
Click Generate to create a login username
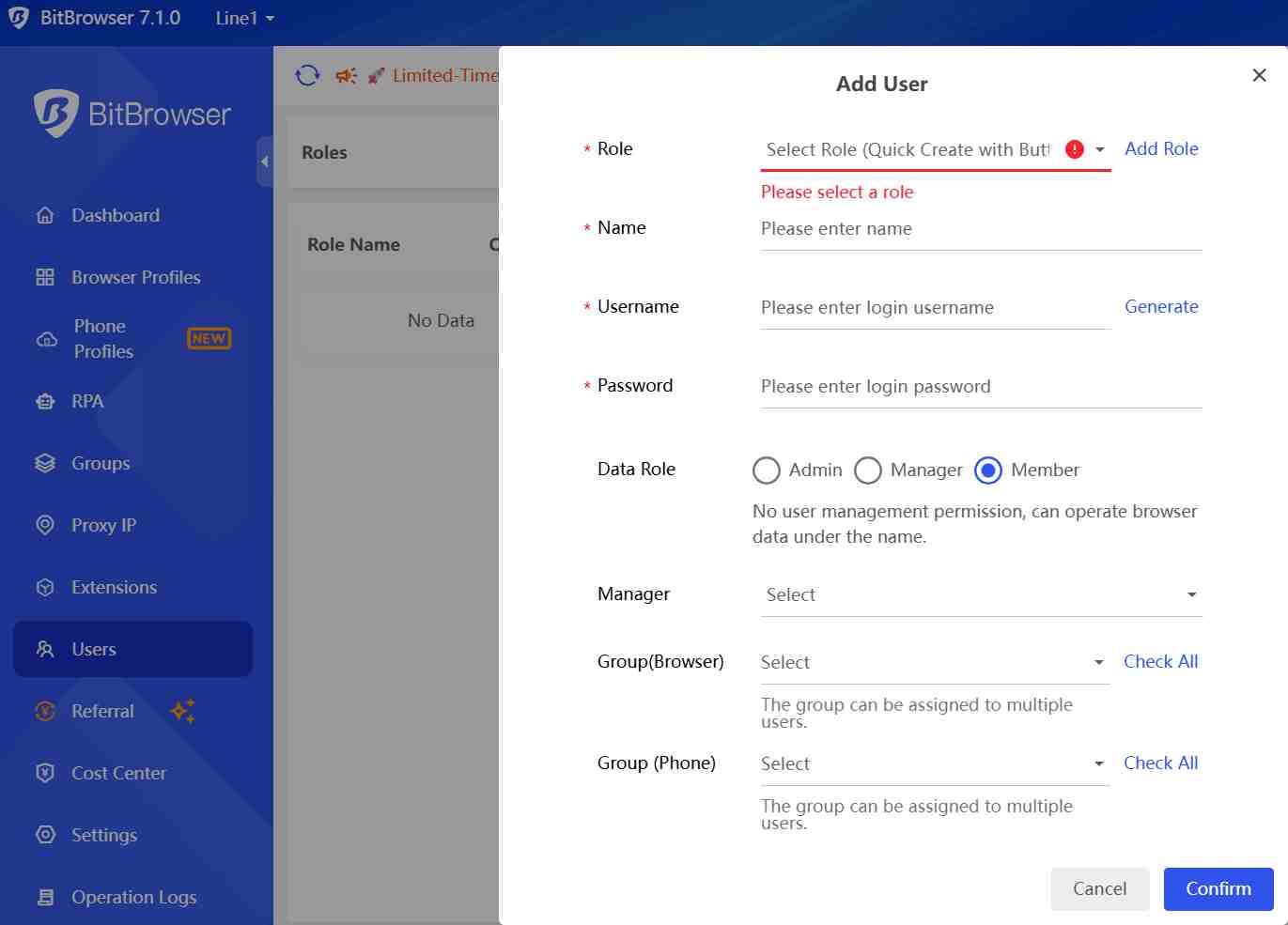coord(1162,306)
